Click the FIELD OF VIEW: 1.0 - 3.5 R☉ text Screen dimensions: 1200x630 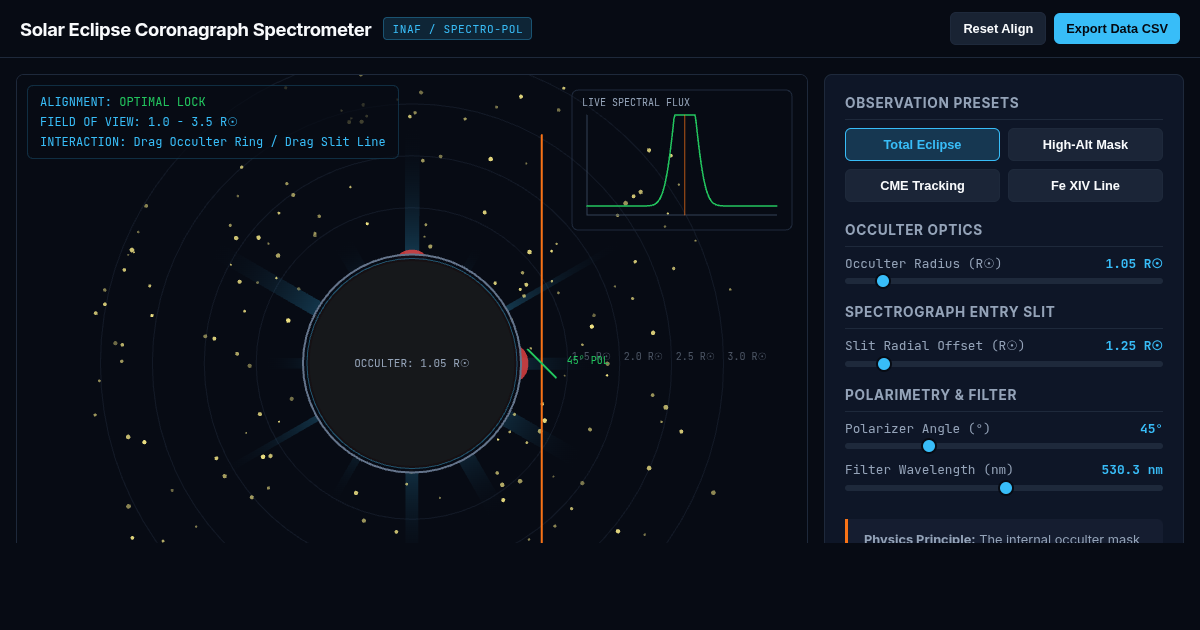click(x=139, y=122)
